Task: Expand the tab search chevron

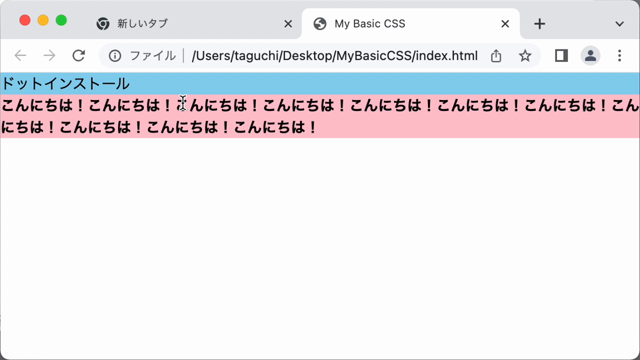Action: 619,24
